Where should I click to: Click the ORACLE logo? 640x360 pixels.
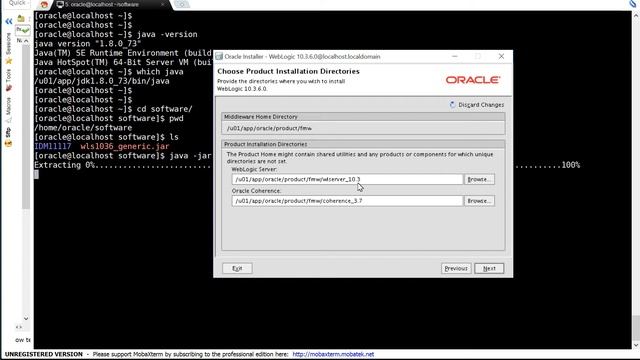[473, 80]
